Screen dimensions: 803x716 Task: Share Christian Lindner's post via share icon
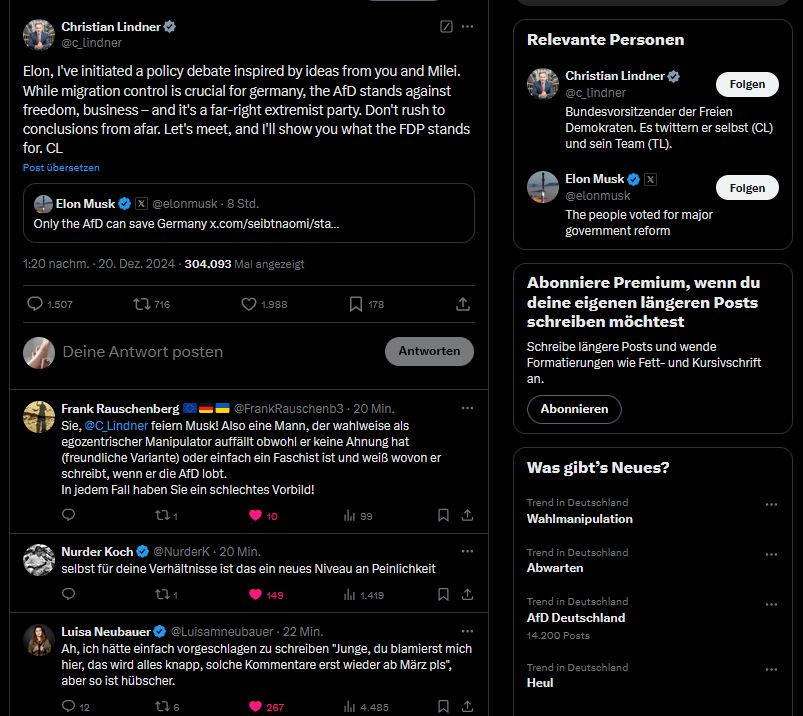462,304
